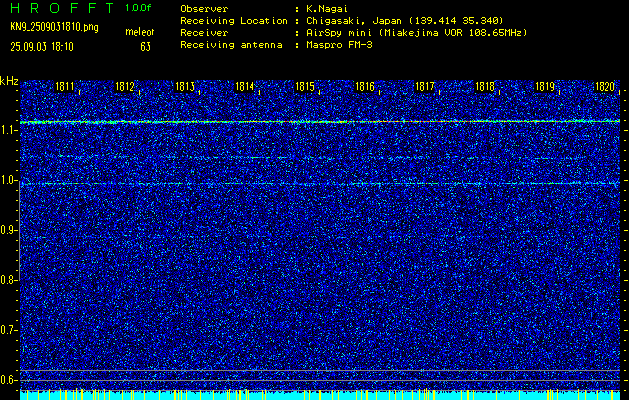Click the 1813 time marker
Image resolution: width=629 pixels, height=400 pixels.
(185, 87)
